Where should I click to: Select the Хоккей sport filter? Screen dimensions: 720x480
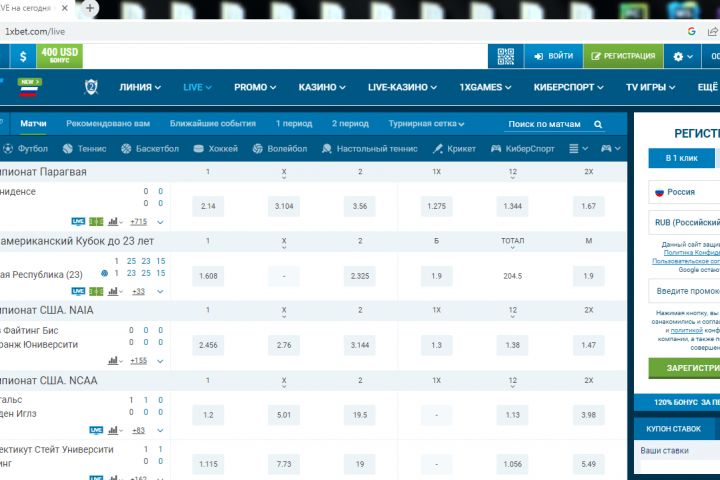[x=216, y=148]
